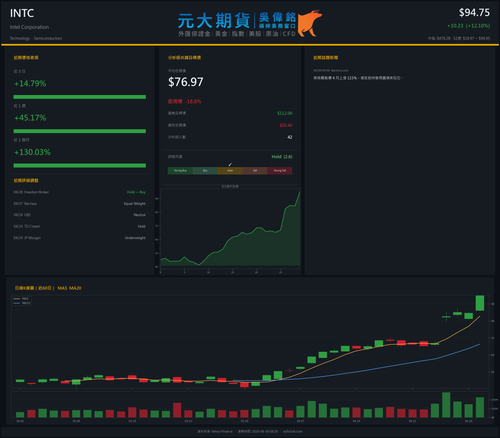The height and width of the screenshot is (438, 500).
Task: Click the green bar under +45.17%
Action: (80, 131)
